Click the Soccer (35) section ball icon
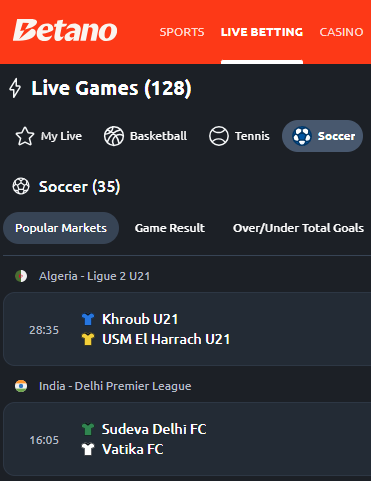The image size is (371, 481). coord(21,186)
